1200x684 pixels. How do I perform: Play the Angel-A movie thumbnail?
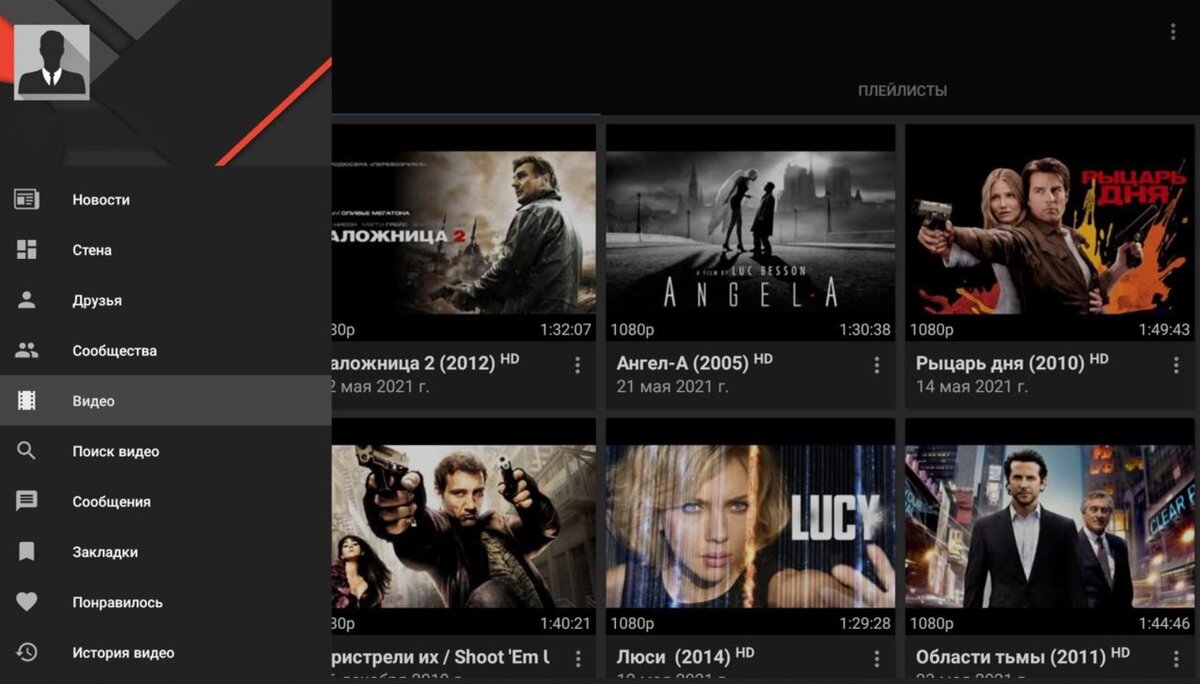point(751,232)
